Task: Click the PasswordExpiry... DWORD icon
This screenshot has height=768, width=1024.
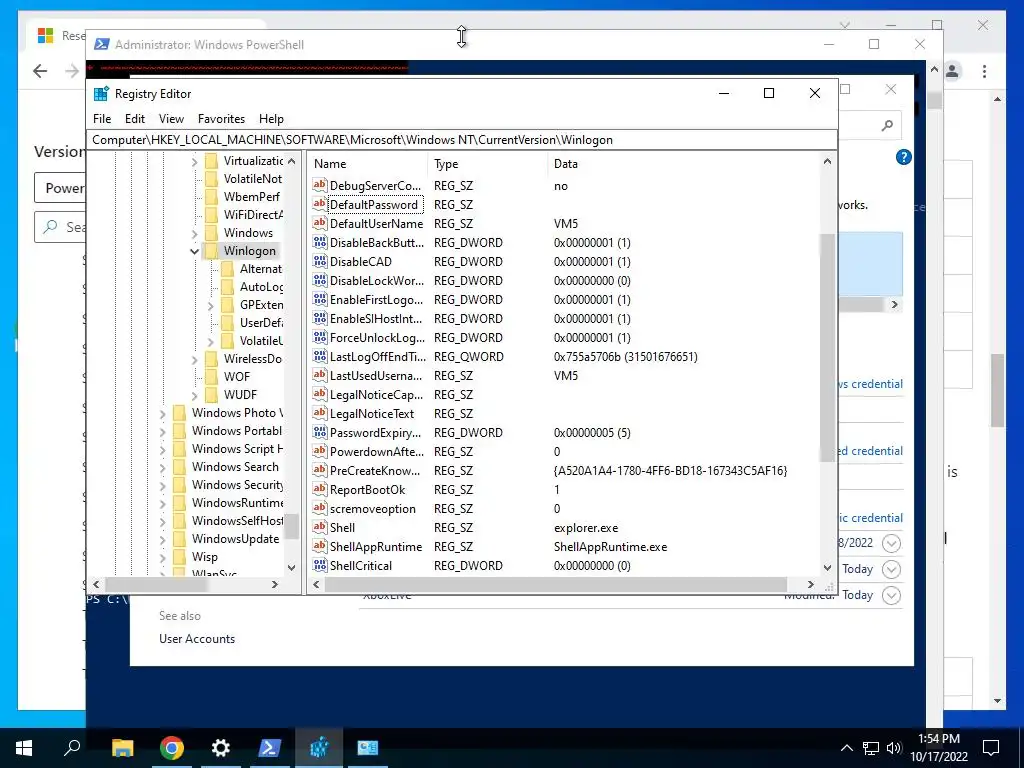Action: pyautogui.click(x=319, y=432)
